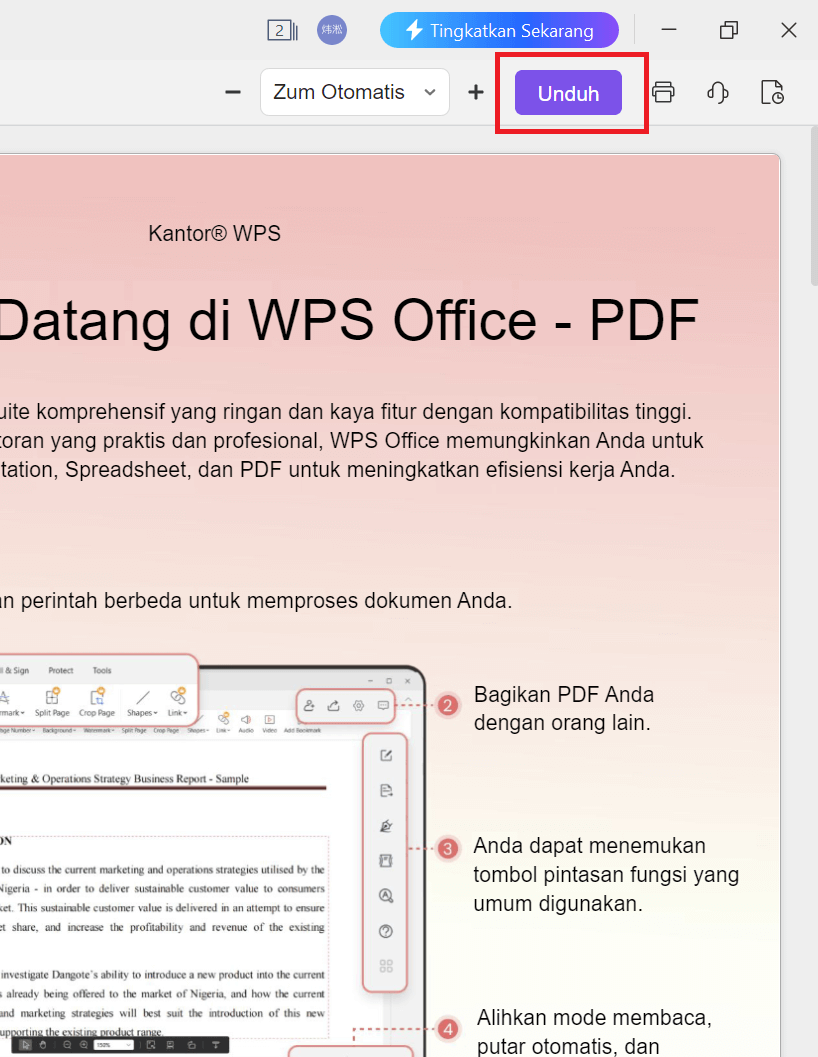This screenshot has width=818, height=1057.
Task: Open the user avatar profile
Action: click(x=332, y=30)
